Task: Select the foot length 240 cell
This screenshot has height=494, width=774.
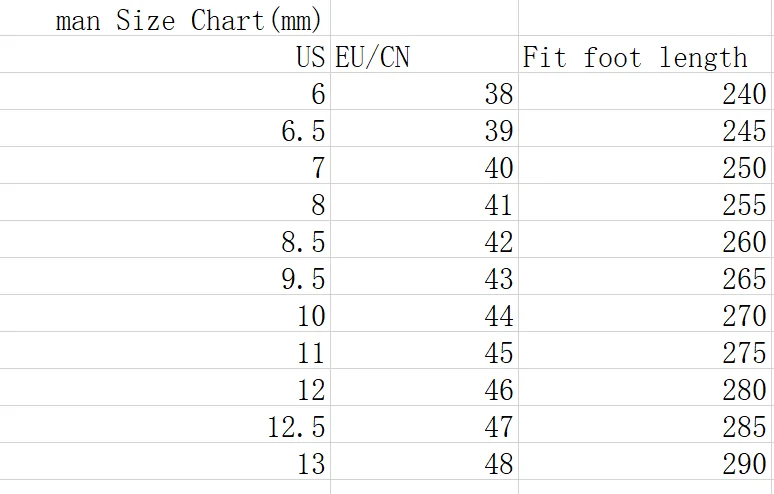Action: point(645,91)
